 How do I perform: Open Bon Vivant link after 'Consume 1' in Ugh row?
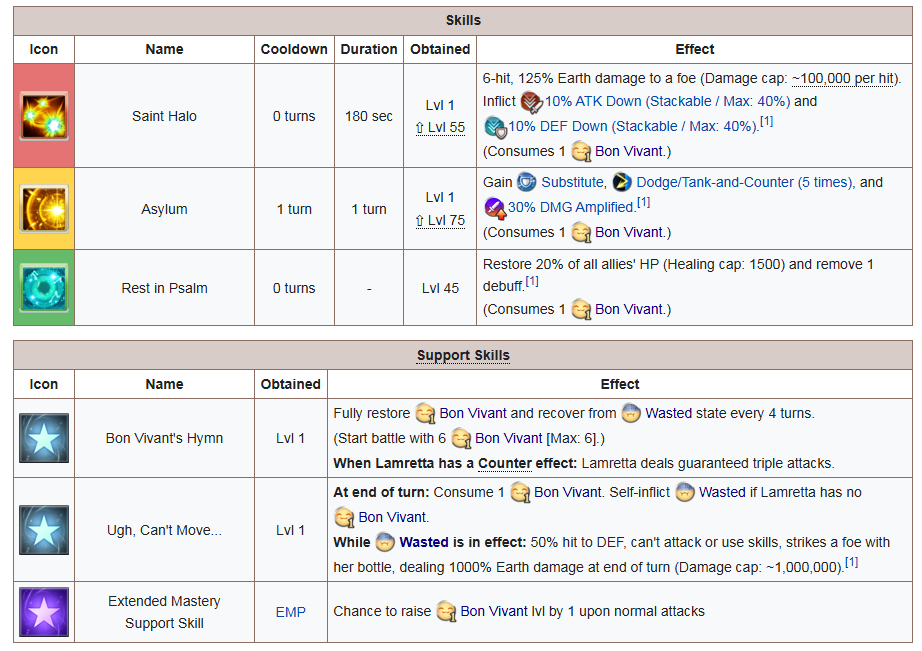567,492
